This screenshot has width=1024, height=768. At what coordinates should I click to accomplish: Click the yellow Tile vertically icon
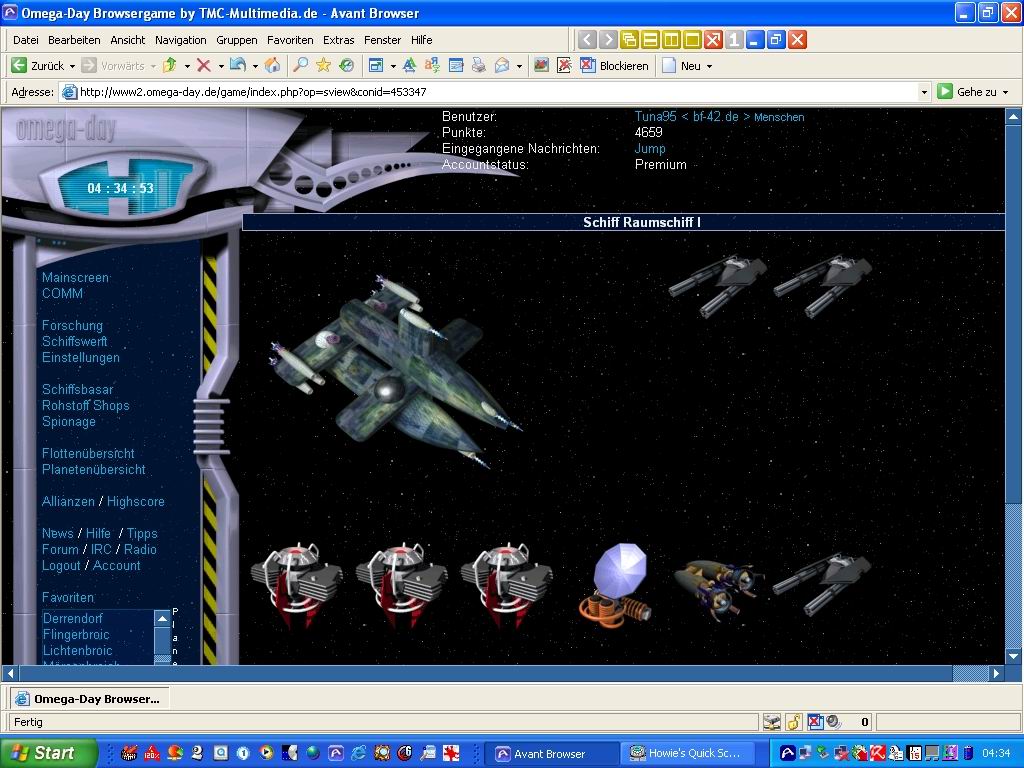point(671,40)
